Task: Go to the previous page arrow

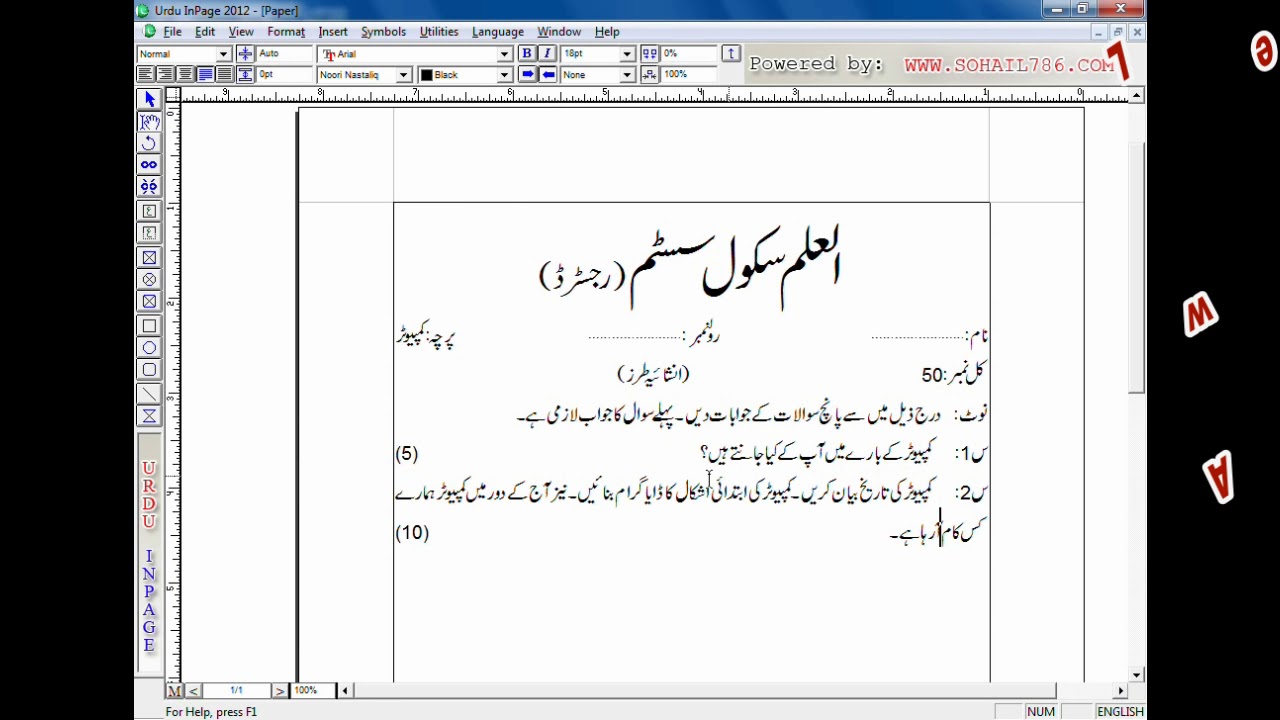Action: click(194, 691)
